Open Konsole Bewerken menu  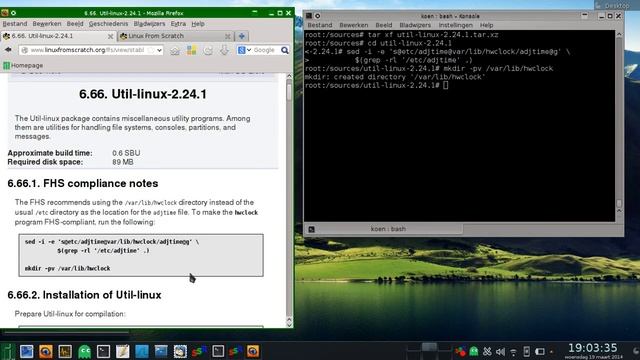coord(353,25)
